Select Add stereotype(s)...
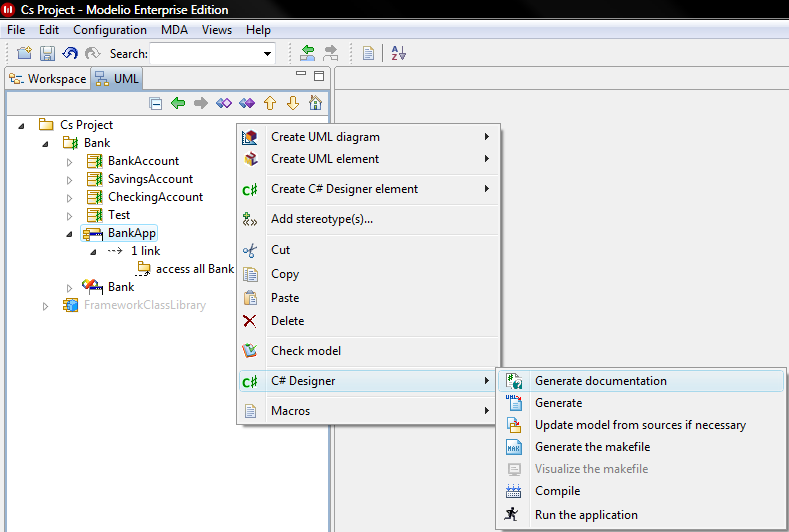789x532 pixels. [368, 219]
